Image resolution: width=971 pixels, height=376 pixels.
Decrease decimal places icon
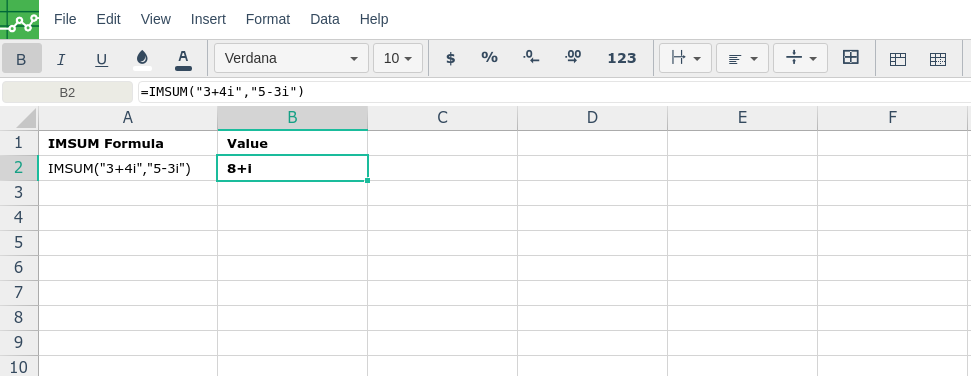click(531, 58)
